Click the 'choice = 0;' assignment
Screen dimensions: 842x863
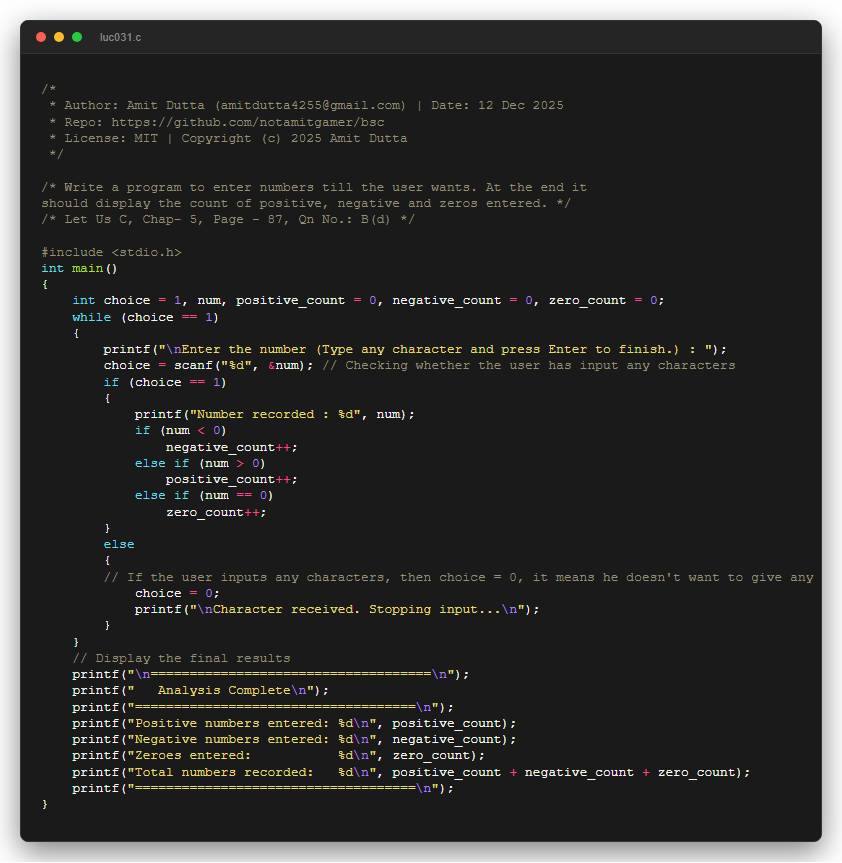click(177, 593)
